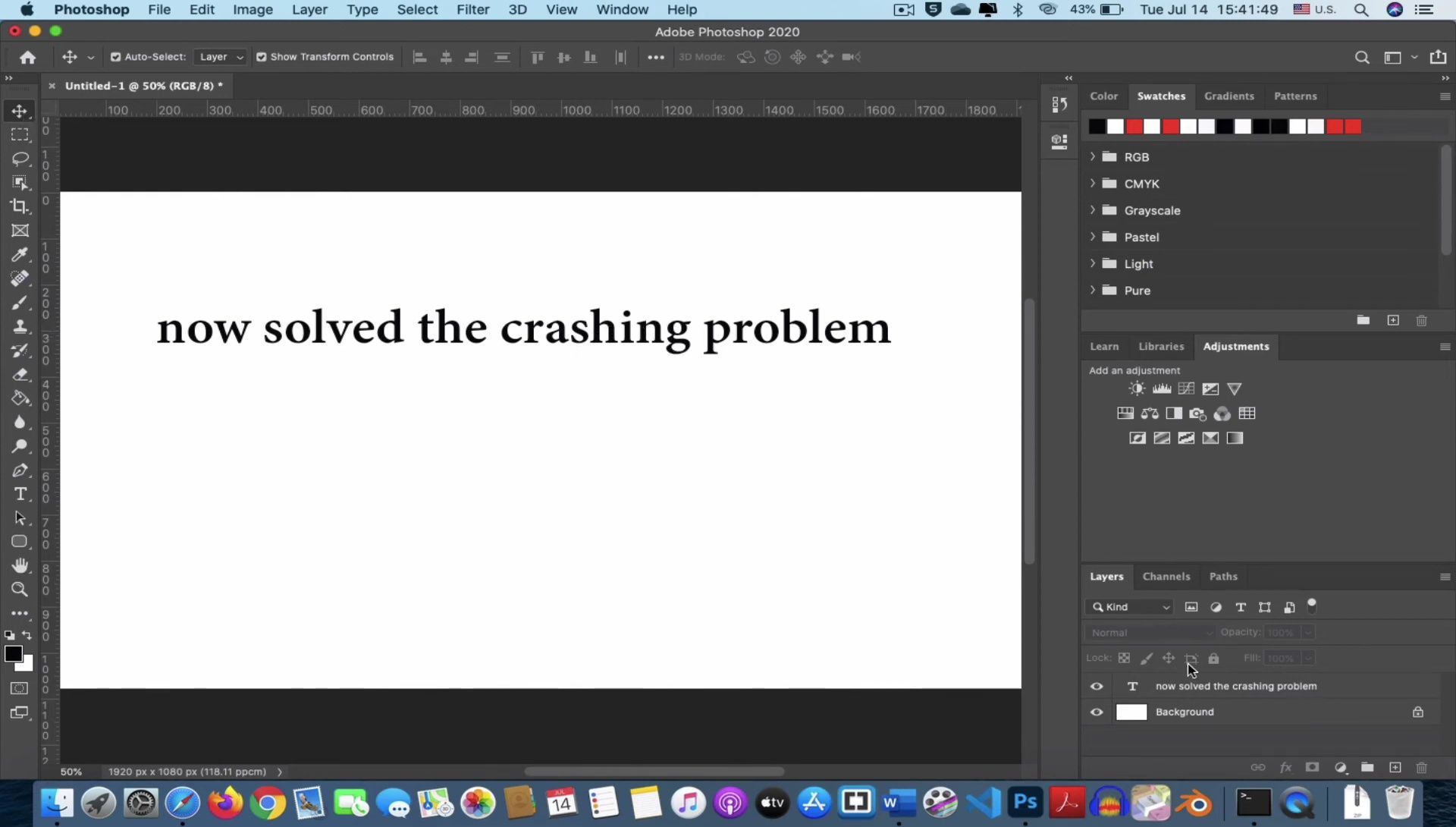Toggle lock position in Layers panel
Viewport: 1456px width, 827px height.
pyautogui.click(x=1169, y=659)
